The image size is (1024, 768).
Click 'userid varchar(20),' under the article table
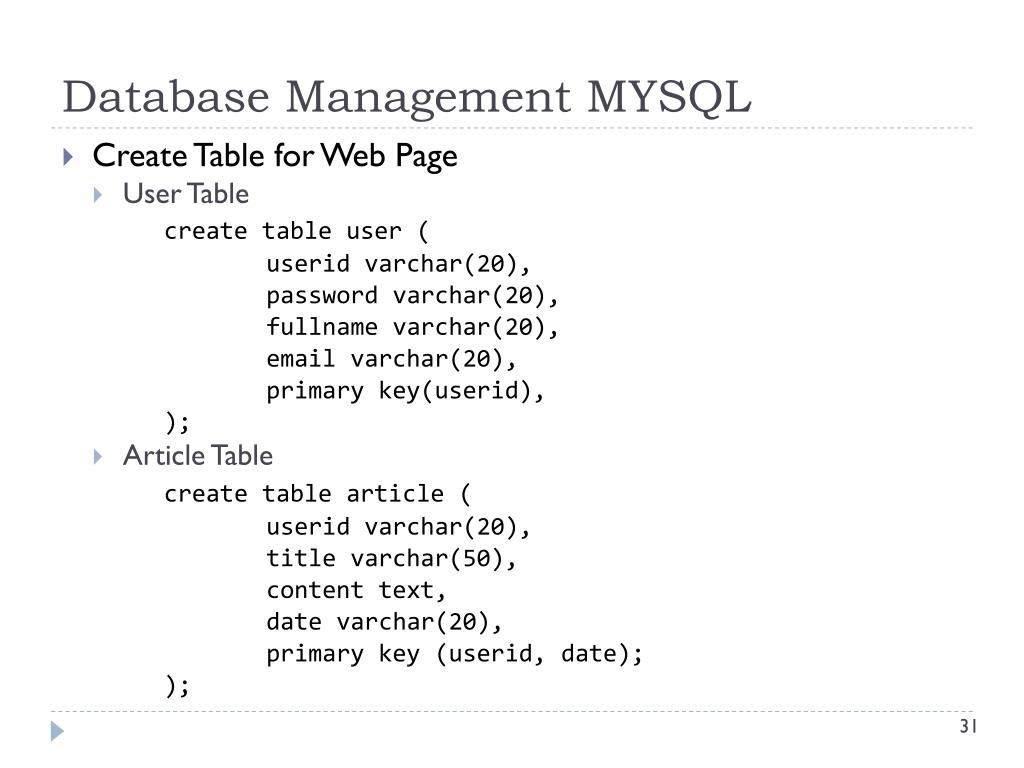point(398,527)
